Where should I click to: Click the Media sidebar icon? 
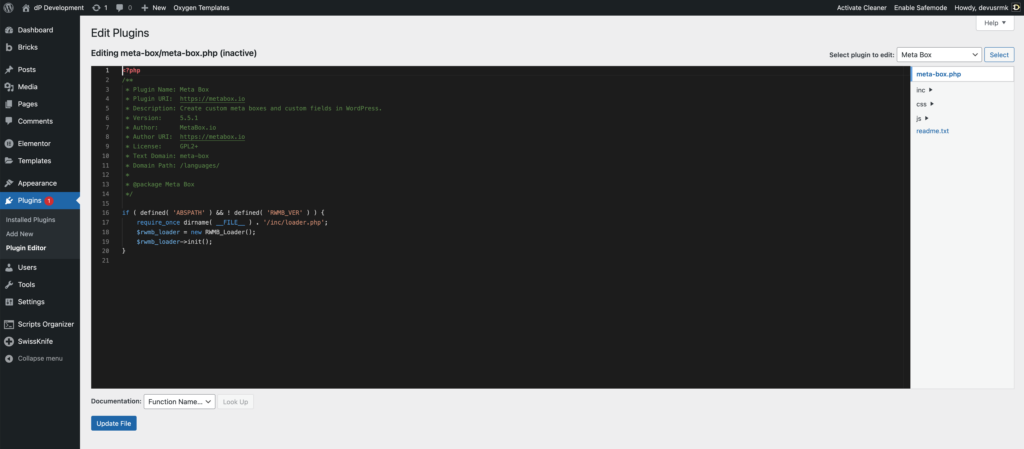pyautogui.click(x=9, y=87)
